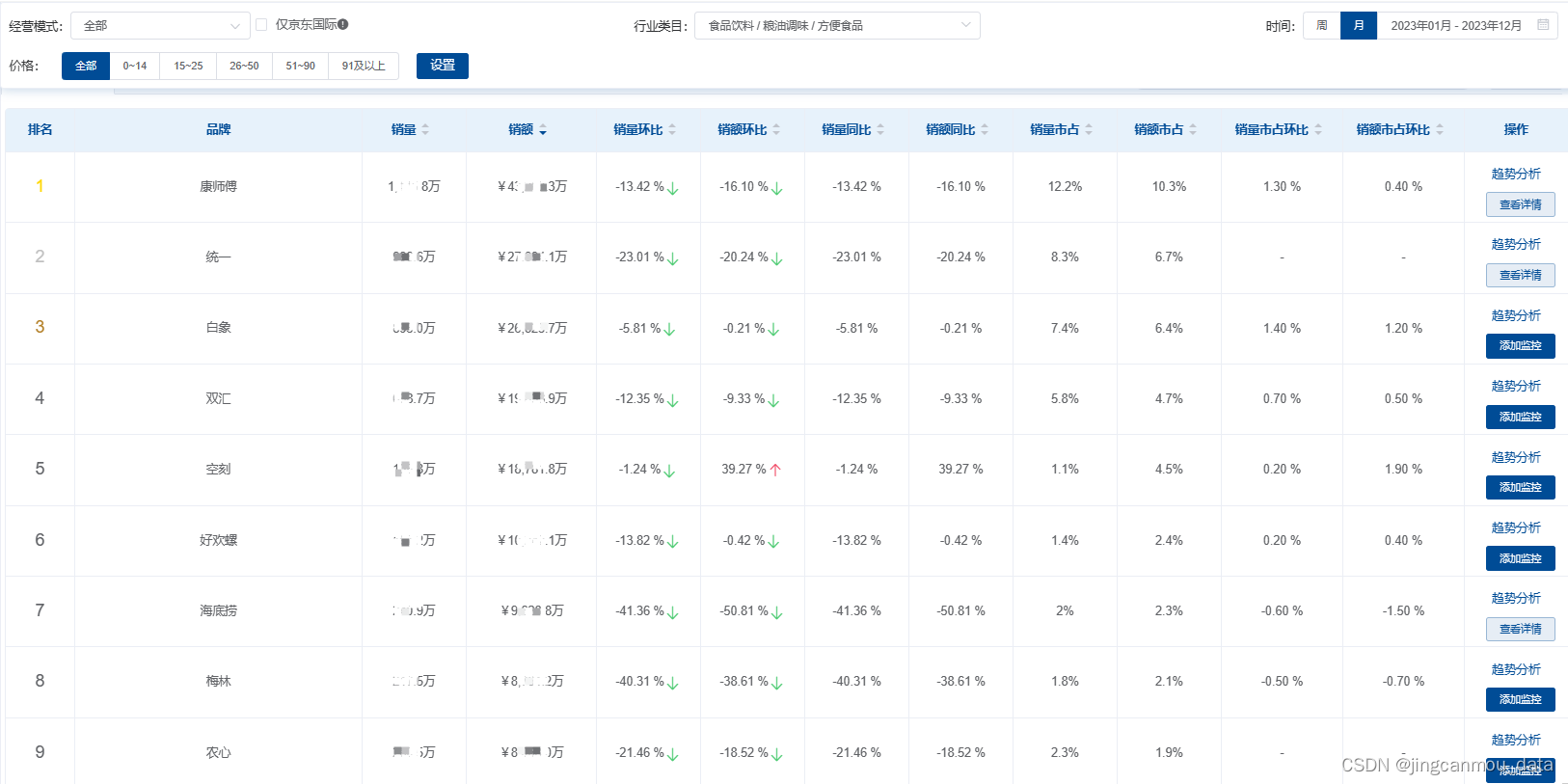Click the 双汇 brand name
This screenshot has height=784, width=1568.
click(x=219, y=398)
